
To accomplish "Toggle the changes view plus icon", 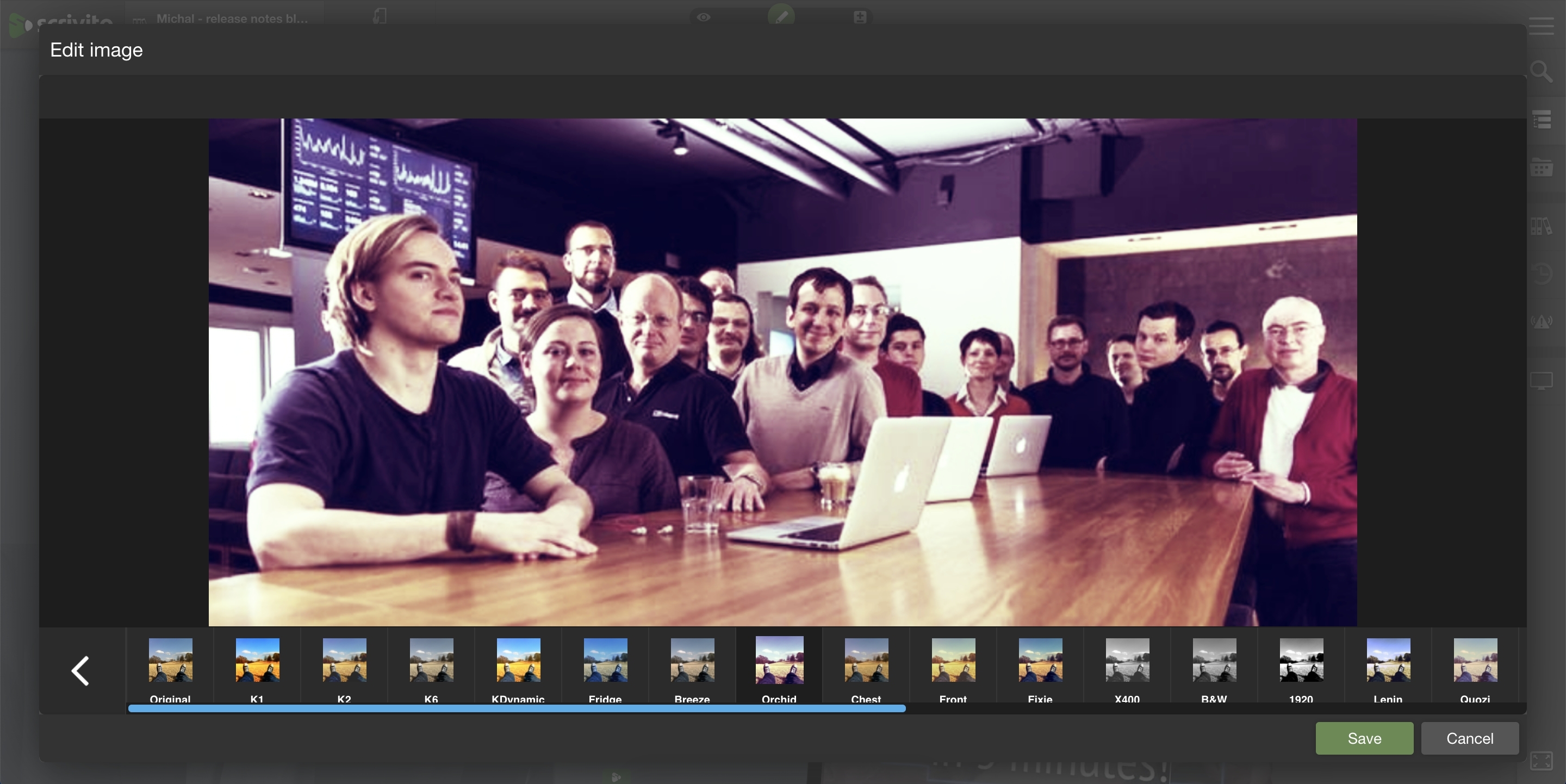I will coord(860,17).
